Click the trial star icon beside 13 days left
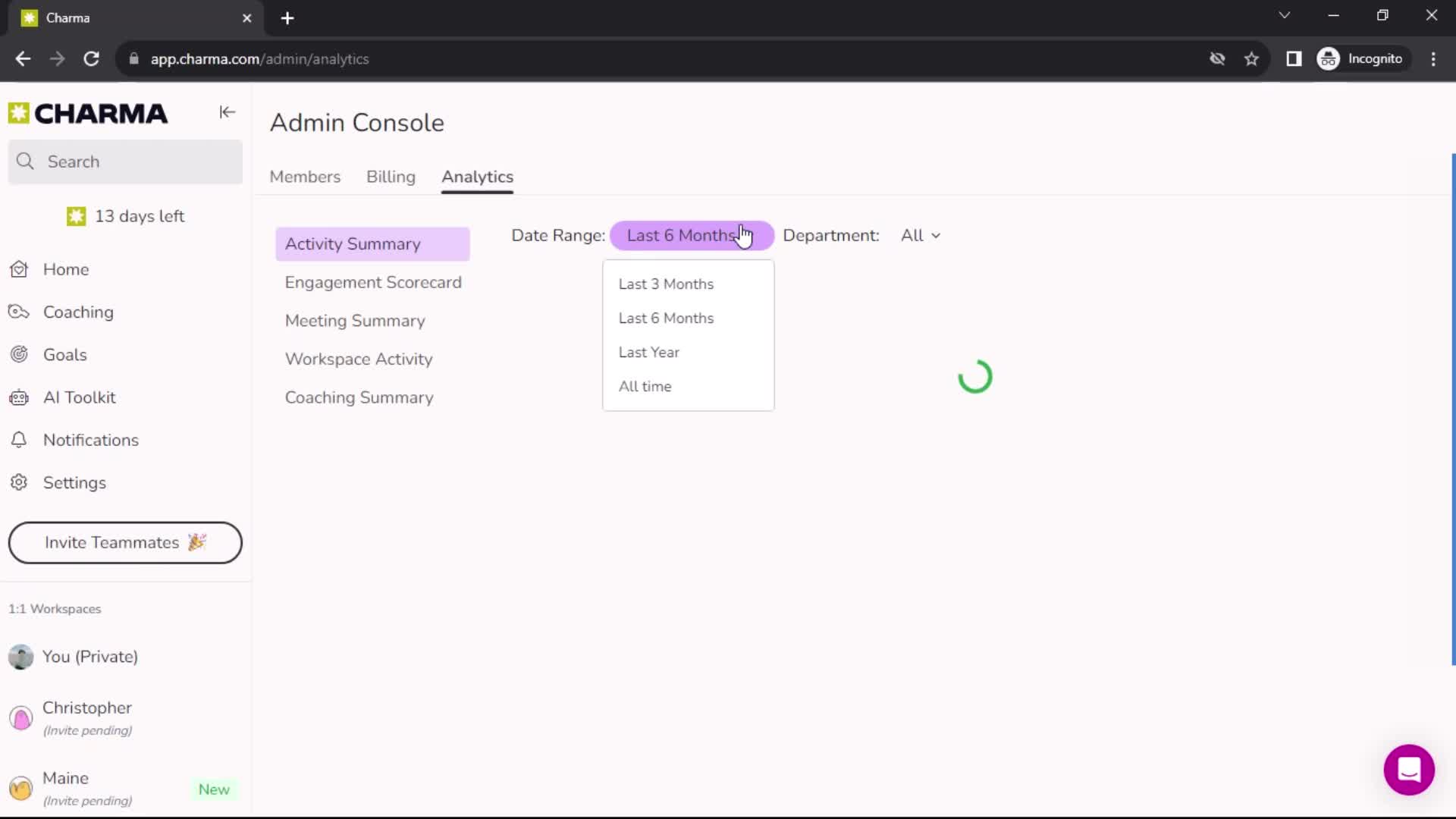The width and height of the screenshot is (1456, 819). [x=76, y=216]
